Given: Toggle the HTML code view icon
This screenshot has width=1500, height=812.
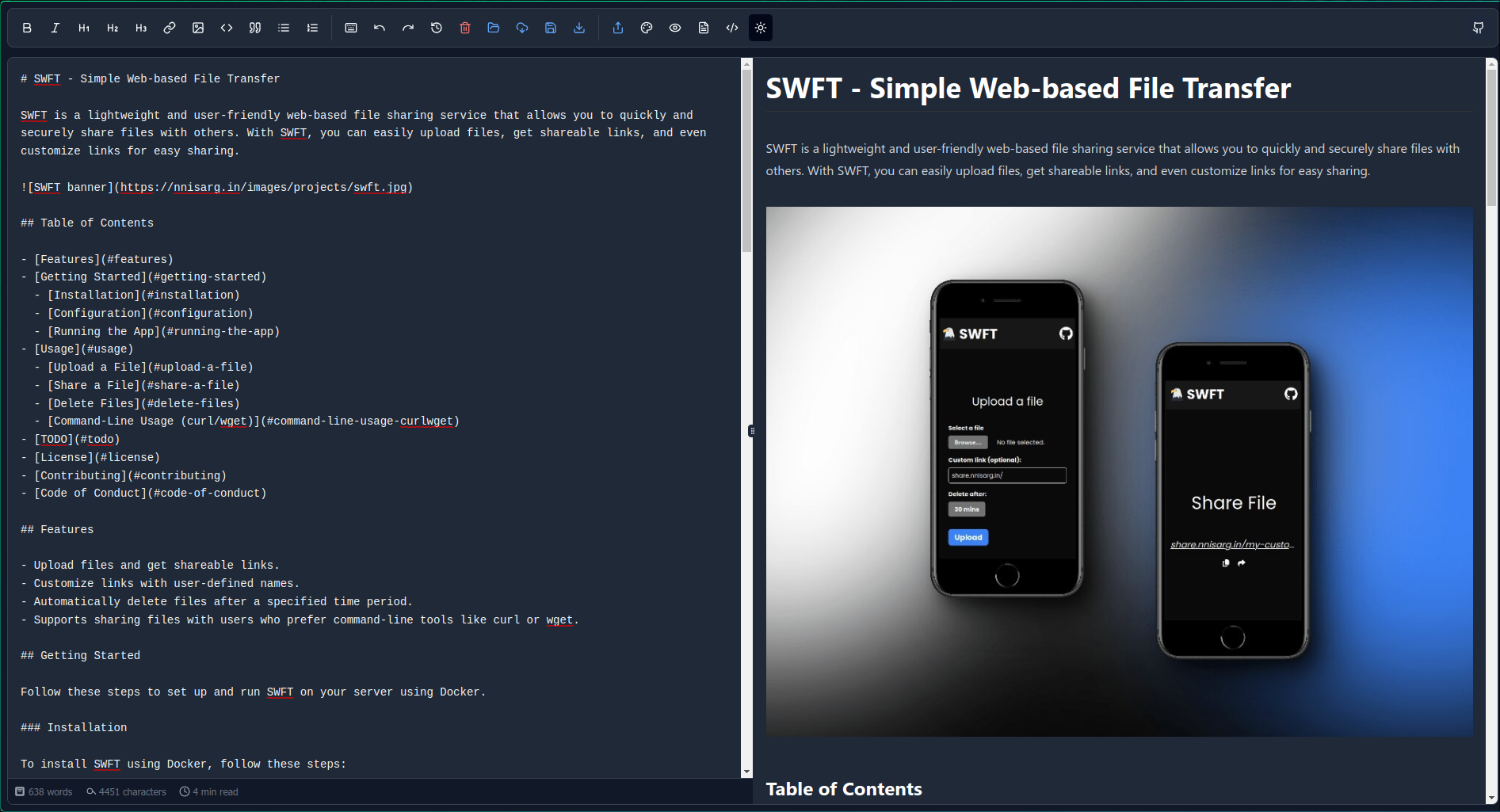Looking at the screenshot, I should point(732,28).
